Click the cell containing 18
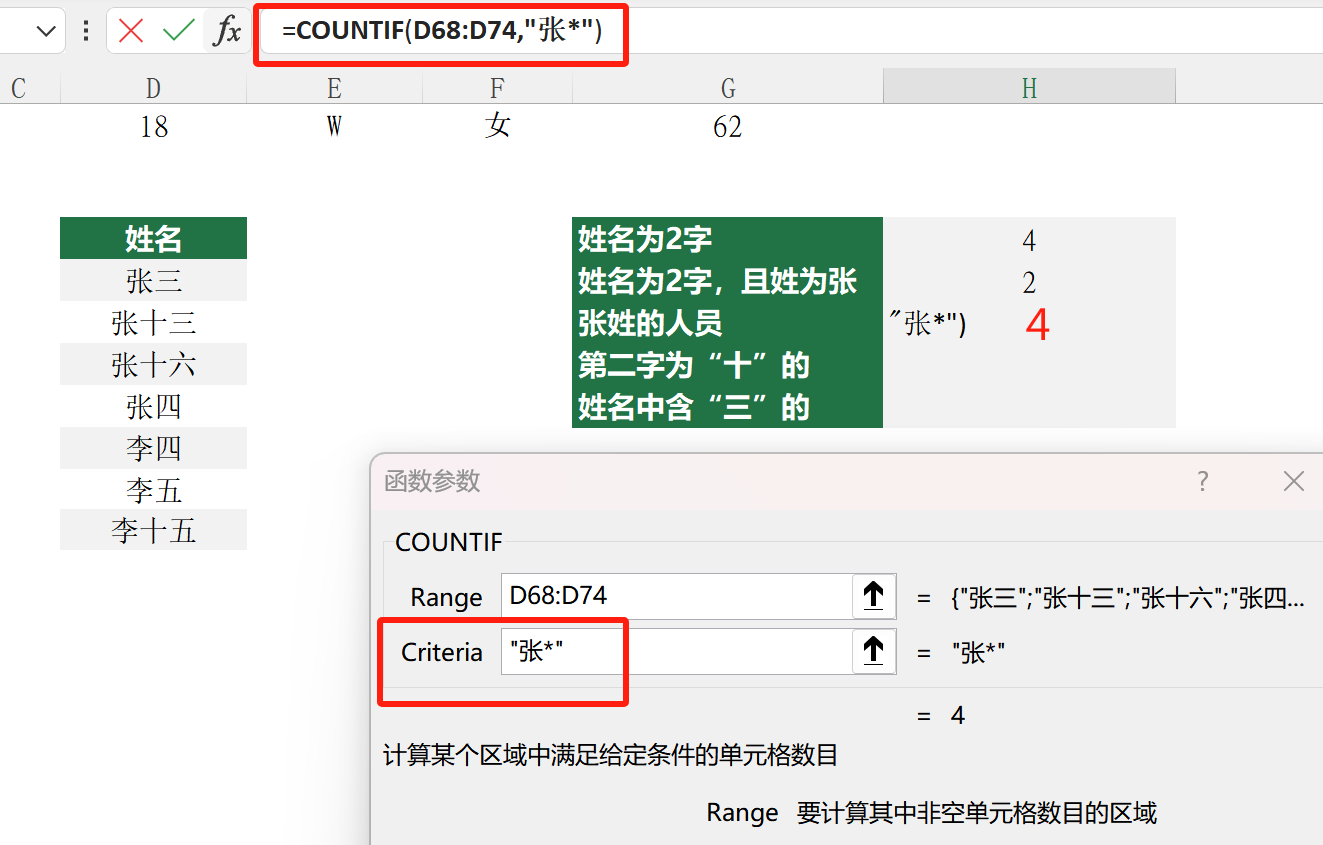 point(153,127)
